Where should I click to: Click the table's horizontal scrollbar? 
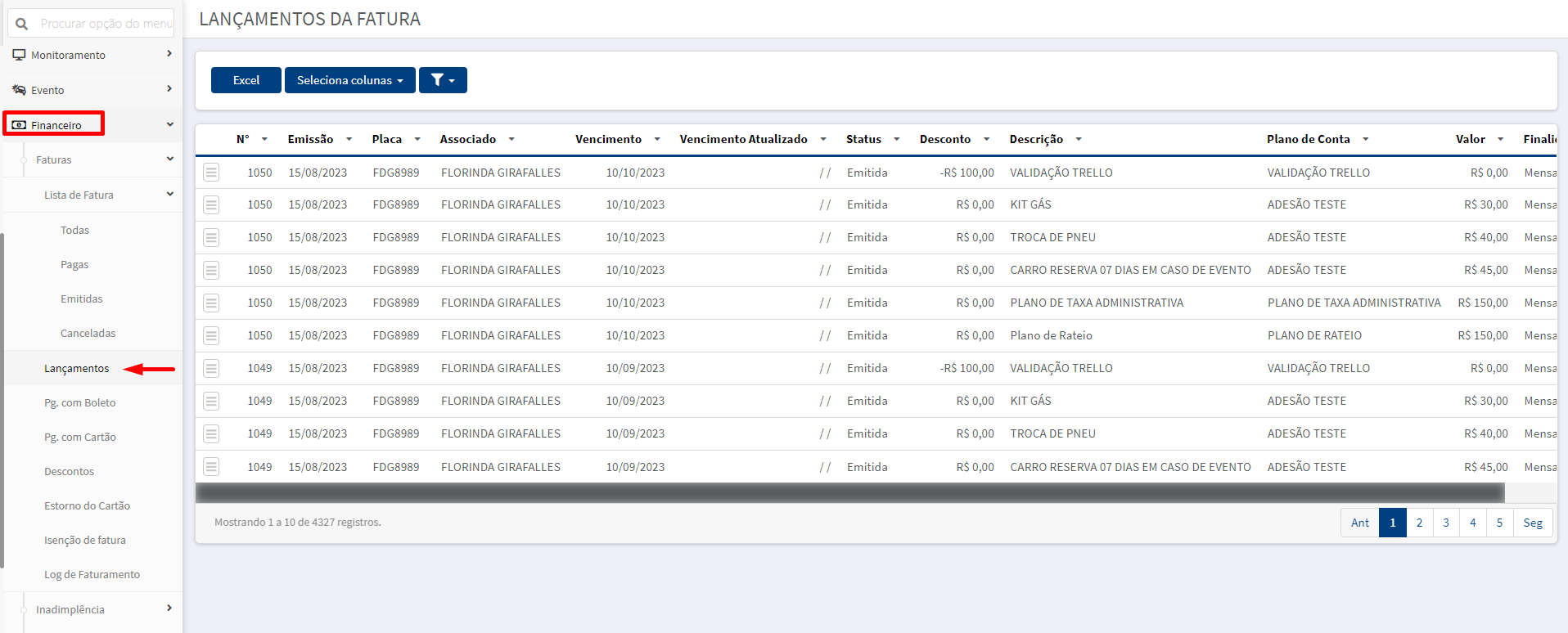coord(849,493)
